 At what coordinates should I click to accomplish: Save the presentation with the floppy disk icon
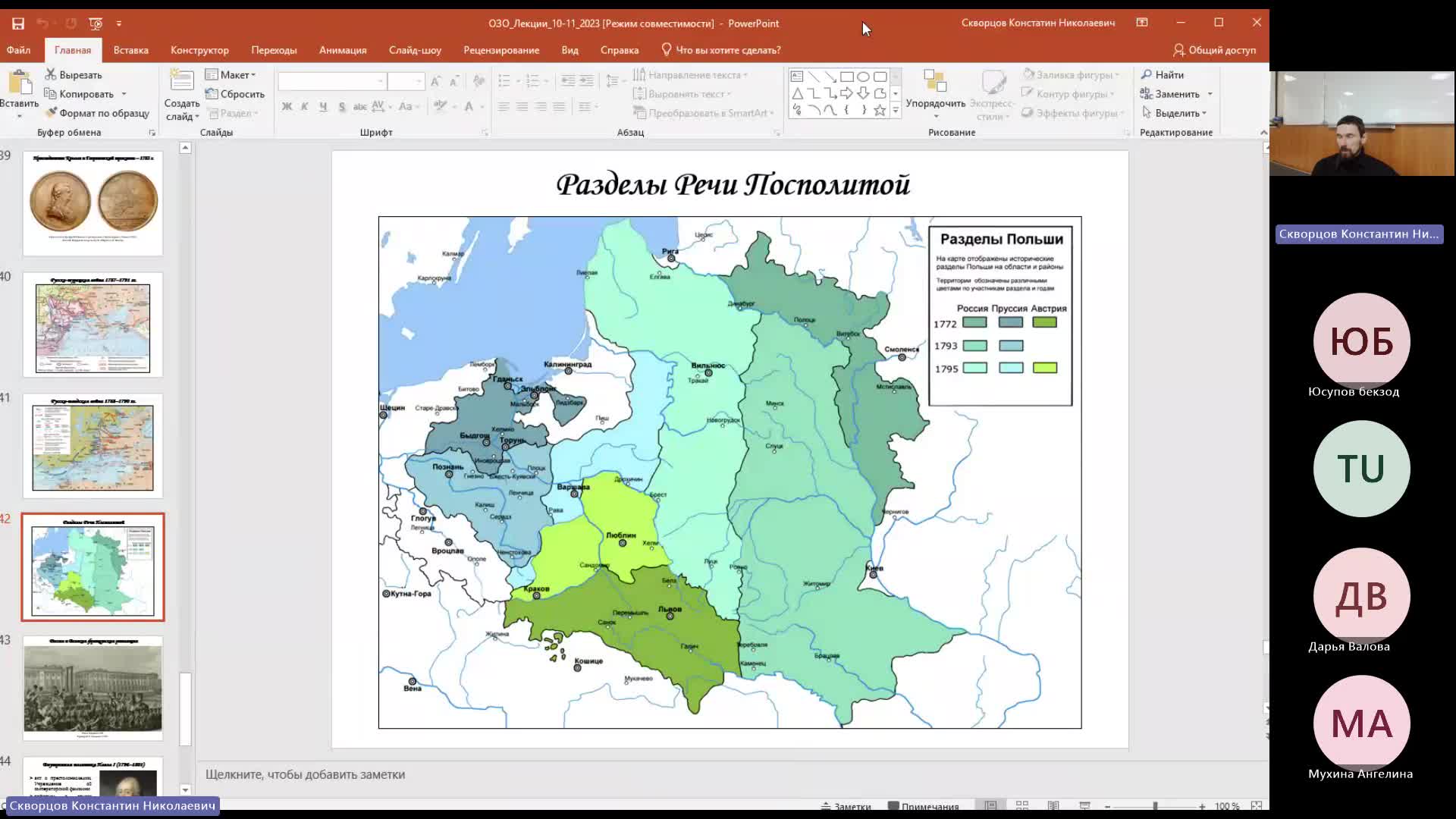18,24
